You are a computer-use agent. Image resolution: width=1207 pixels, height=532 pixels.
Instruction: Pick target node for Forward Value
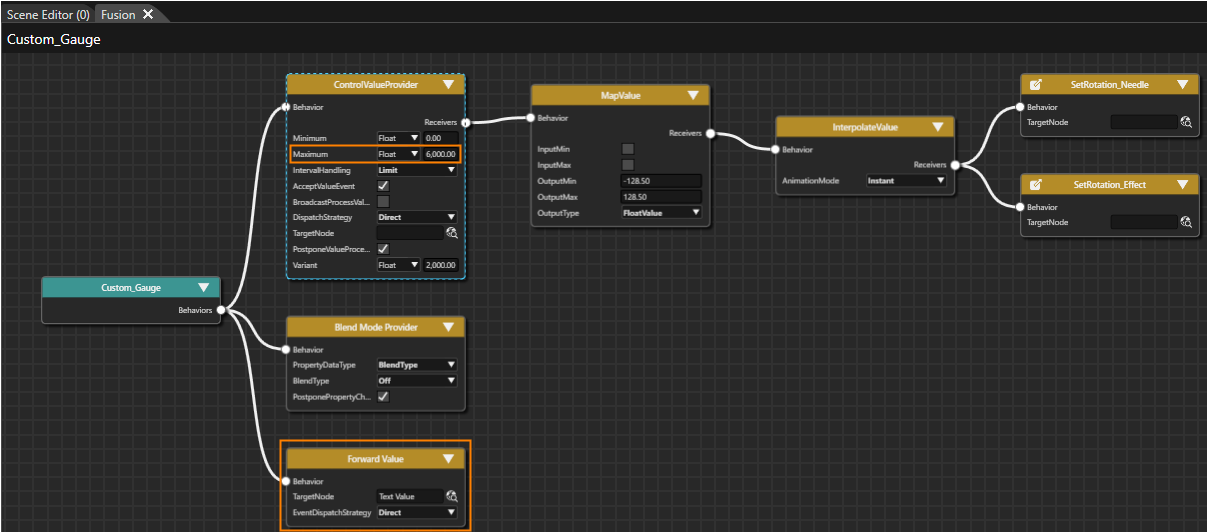tap(451, 496)
